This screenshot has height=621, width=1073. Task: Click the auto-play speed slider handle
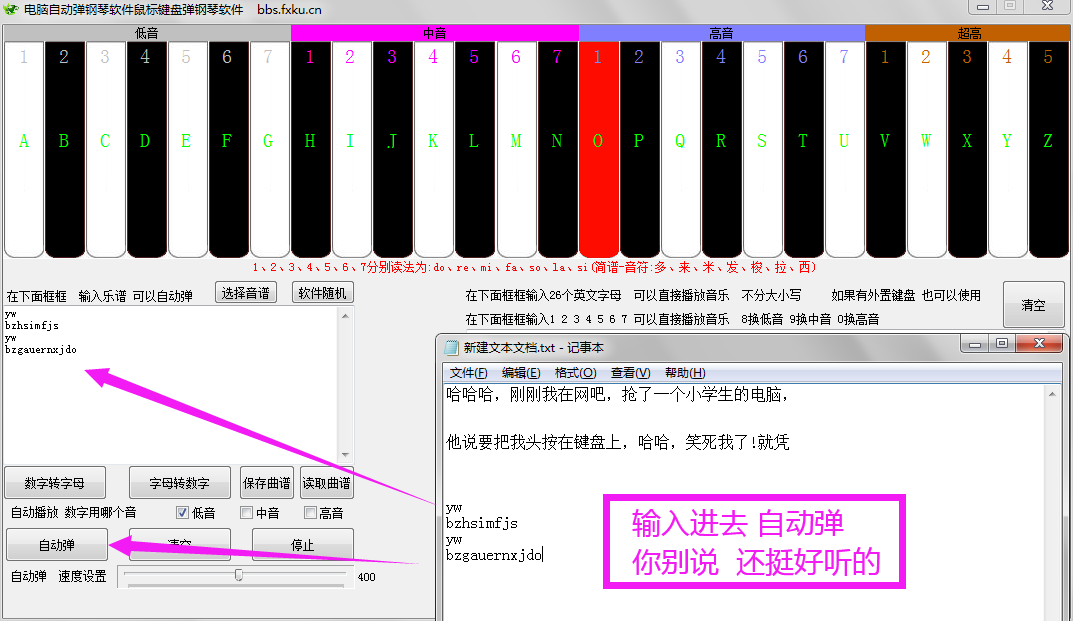(239, 574)
